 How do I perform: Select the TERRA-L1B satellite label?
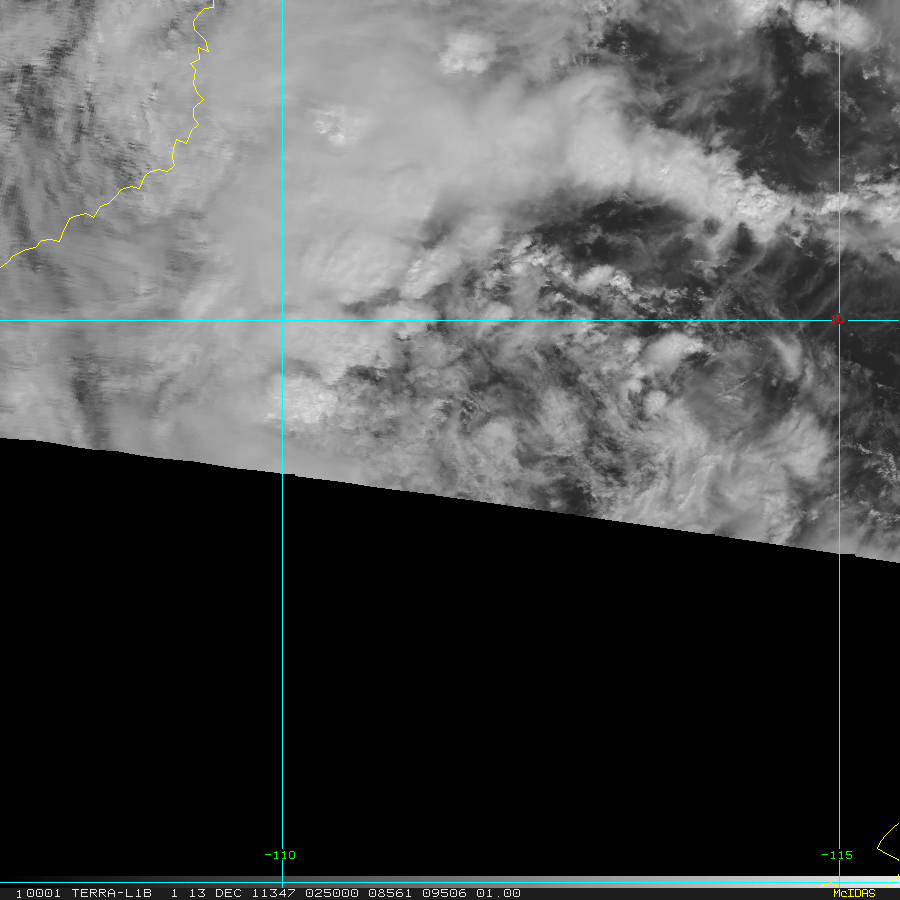pos(111,893)
